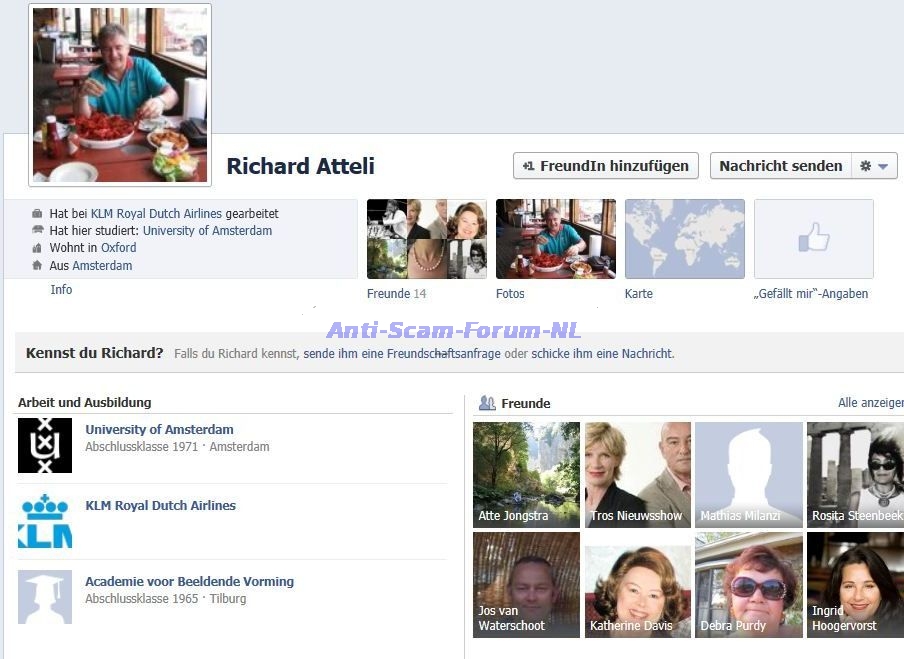Click the Freunde people icon in header
This screenshot has height=659, width=904.
tap(487, 403)
